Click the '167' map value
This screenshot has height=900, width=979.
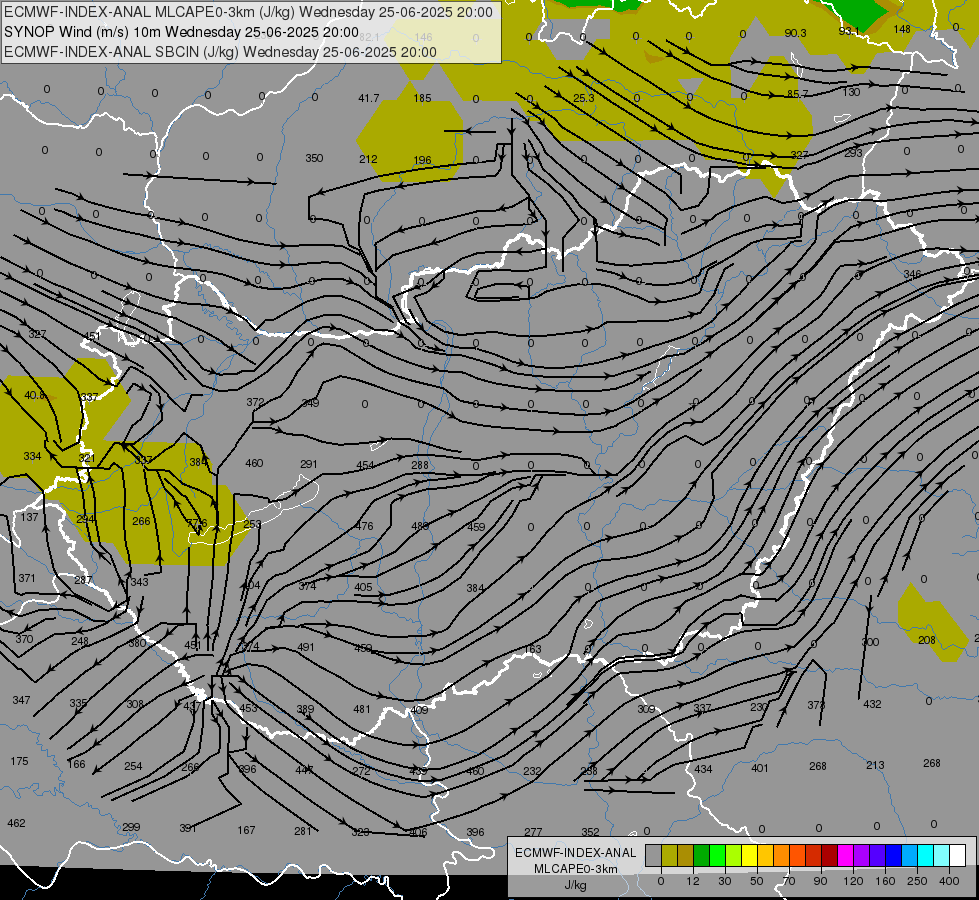point(247,830)
